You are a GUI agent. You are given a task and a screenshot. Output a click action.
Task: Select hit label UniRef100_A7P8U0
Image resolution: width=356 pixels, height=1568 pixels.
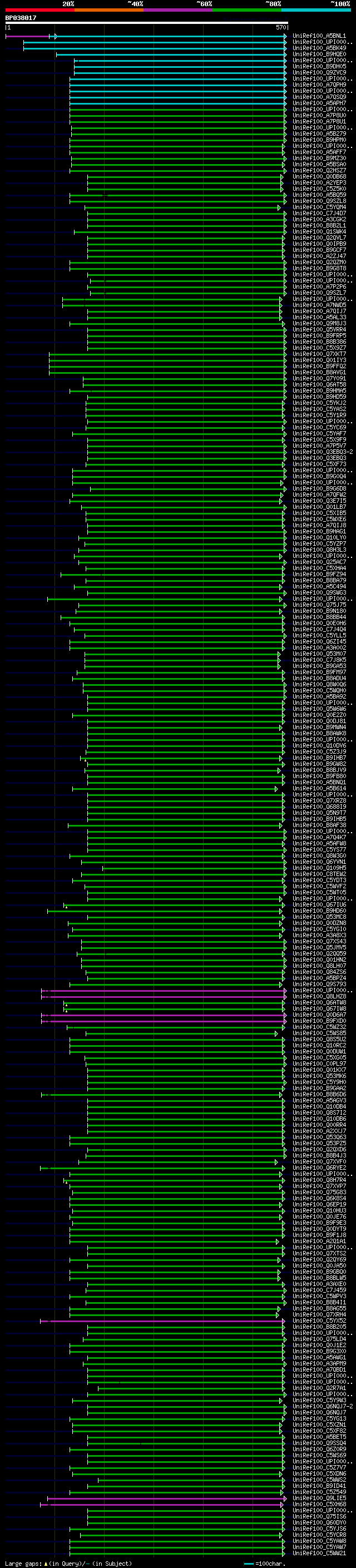[x=319, y=116]
